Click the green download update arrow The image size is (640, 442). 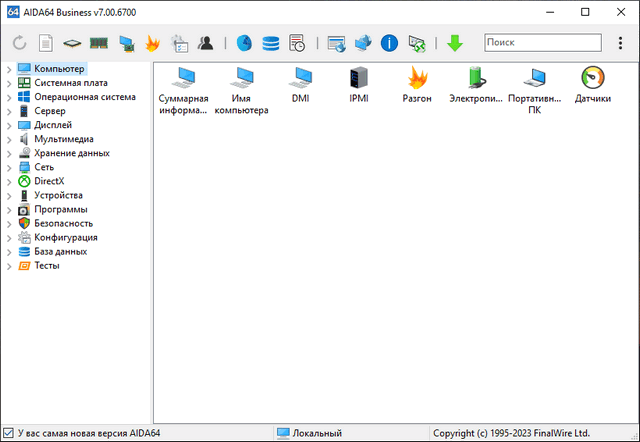[455, 43]
